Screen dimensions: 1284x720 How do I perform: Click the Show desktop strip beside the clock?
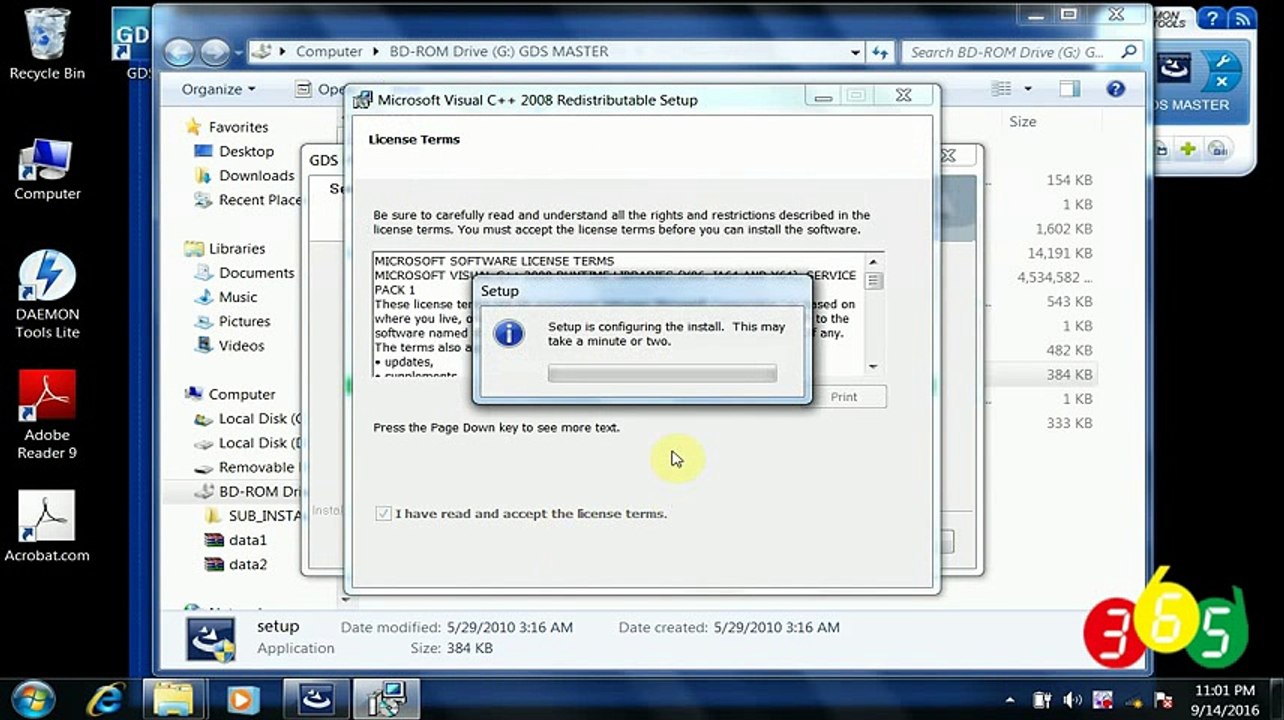coord(1277,699)
